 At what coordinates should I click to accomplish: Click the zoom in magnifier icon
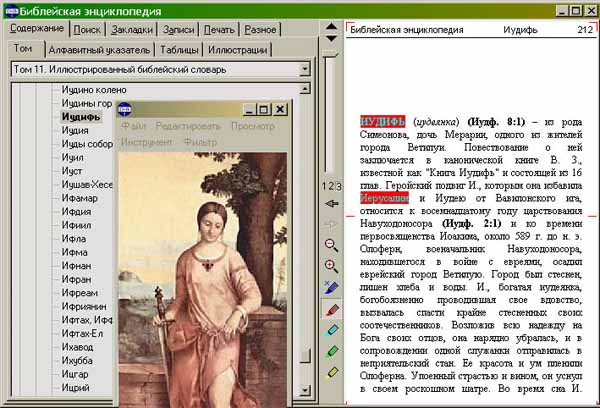(x=331, y=266)
